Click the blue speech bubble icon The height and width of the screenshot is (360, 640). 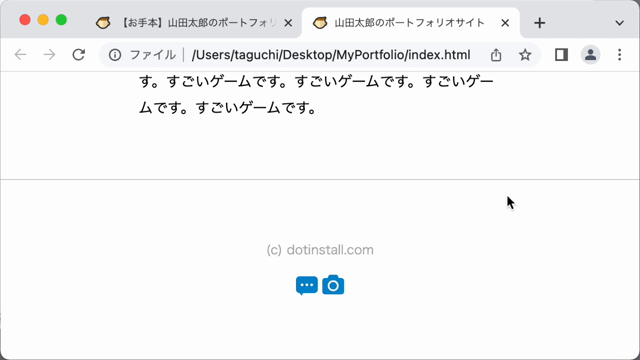tap(307, 285)
